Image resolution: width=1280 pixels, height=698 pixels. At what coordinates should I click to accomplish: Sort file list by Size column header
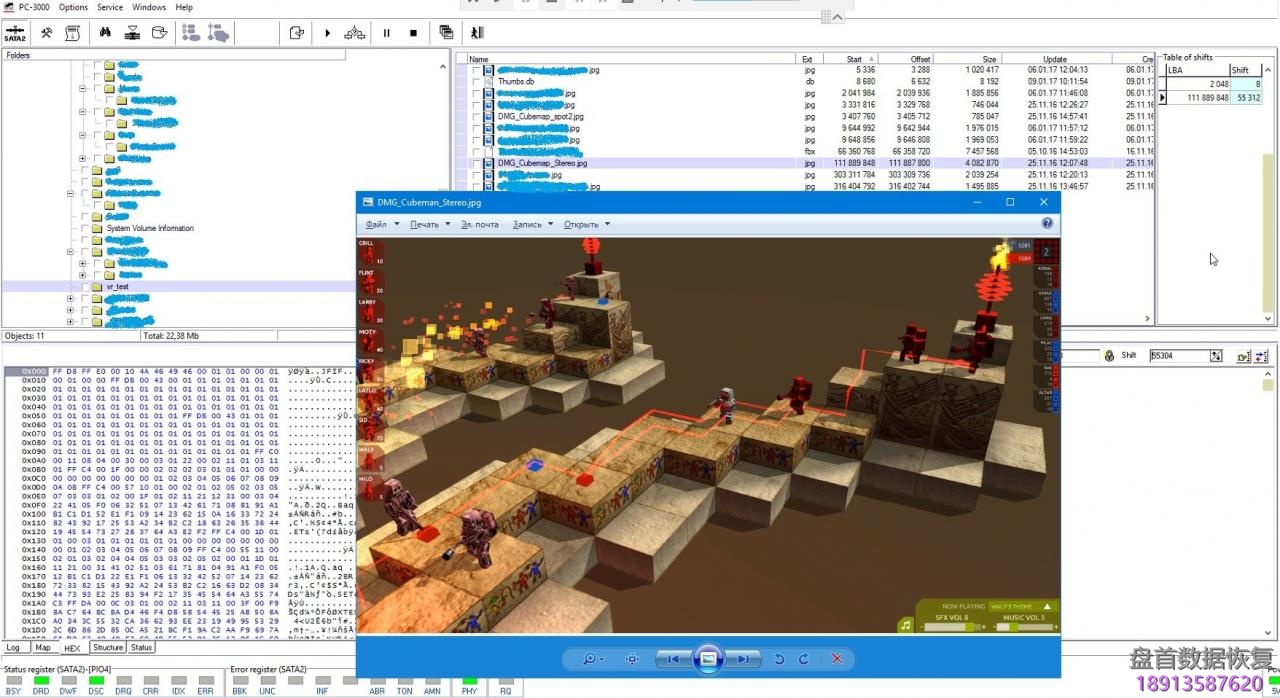pyautogui.click(x=988, y=59)
